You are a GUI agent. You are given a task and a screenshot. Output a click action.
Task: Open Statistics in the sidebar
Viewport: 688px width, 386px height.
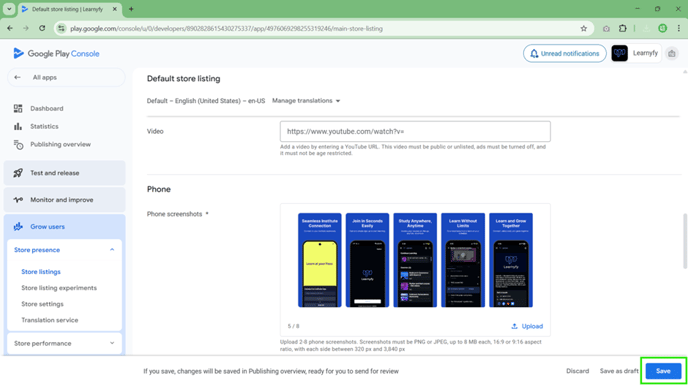pyautogui.click(x=44, y=126)
